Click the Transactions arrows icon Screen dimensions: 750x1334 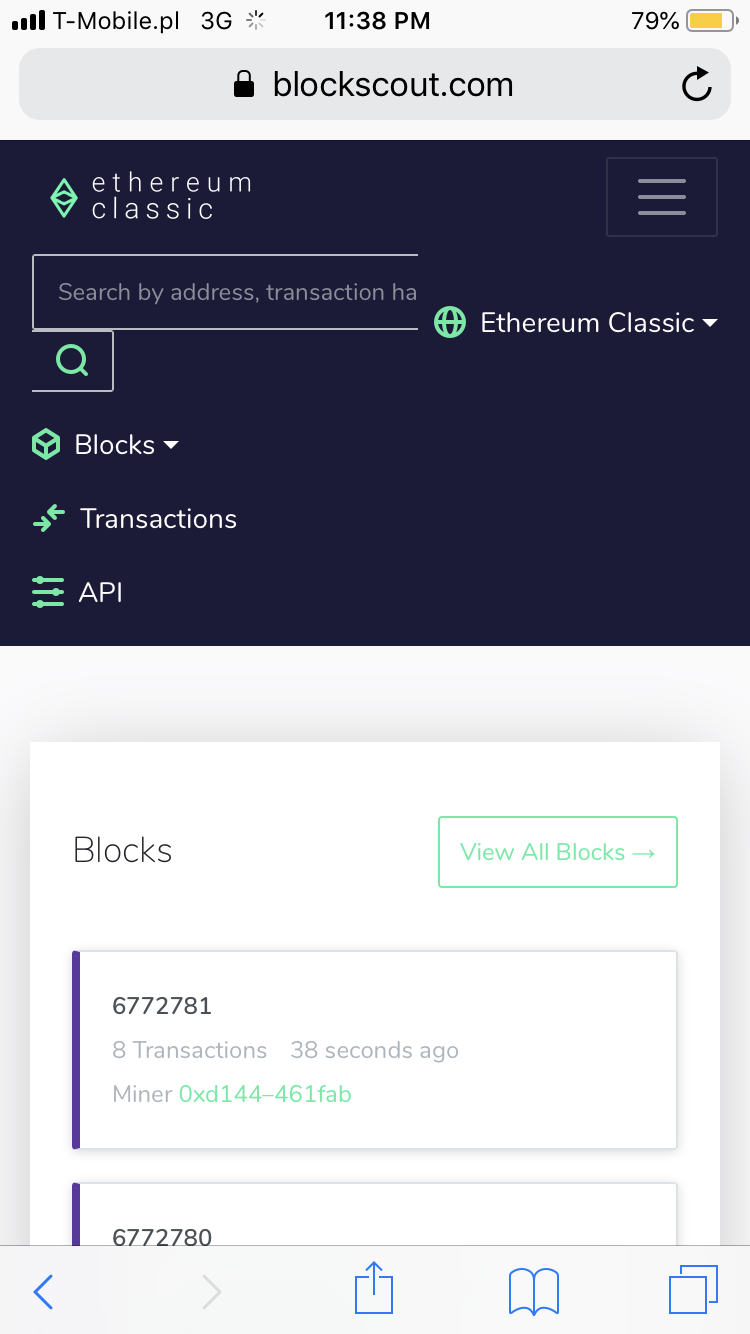[48, 518]
